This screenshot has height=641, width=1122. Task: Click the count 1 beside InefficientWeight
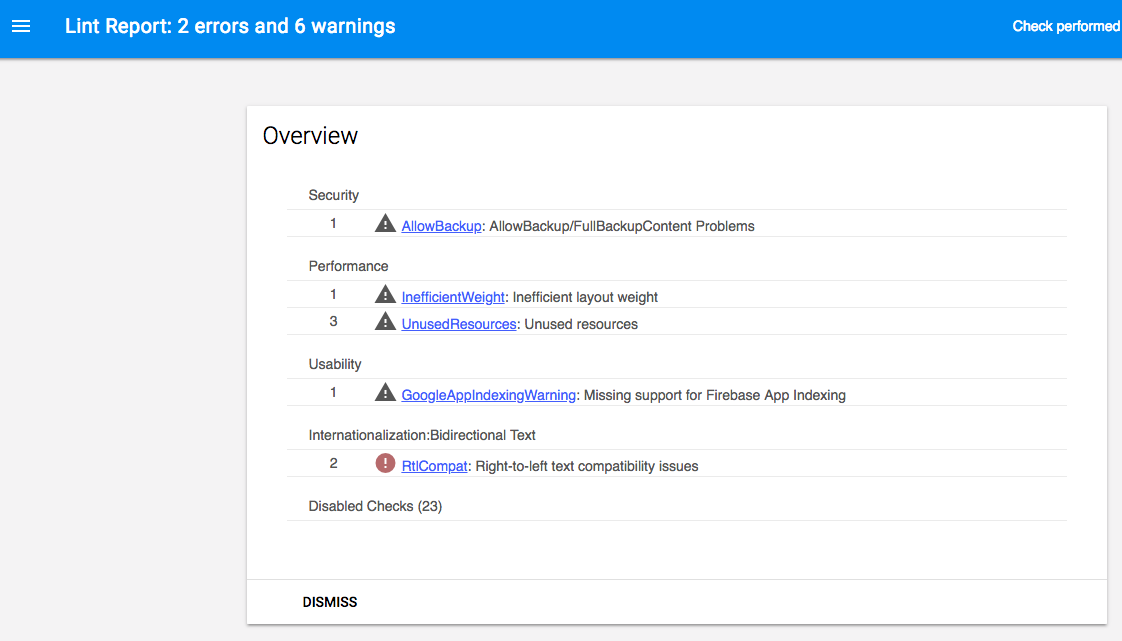tap(333, 294)
